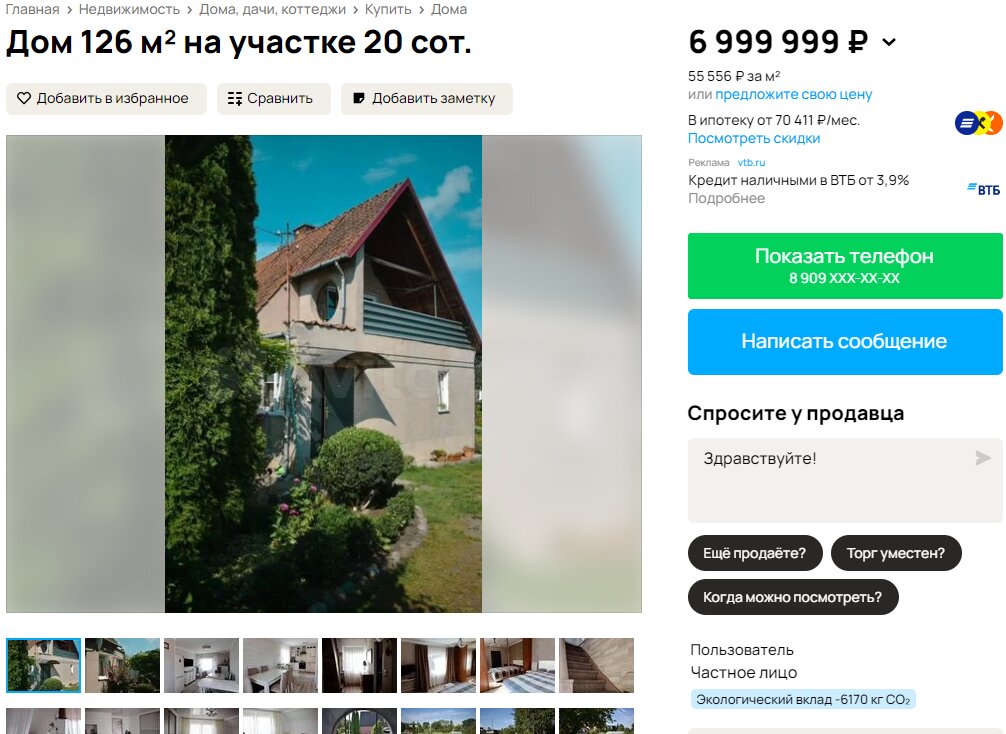Choose Когда можно посмотреть? quick question
The image size is (1006, 734).
(792, 597)
